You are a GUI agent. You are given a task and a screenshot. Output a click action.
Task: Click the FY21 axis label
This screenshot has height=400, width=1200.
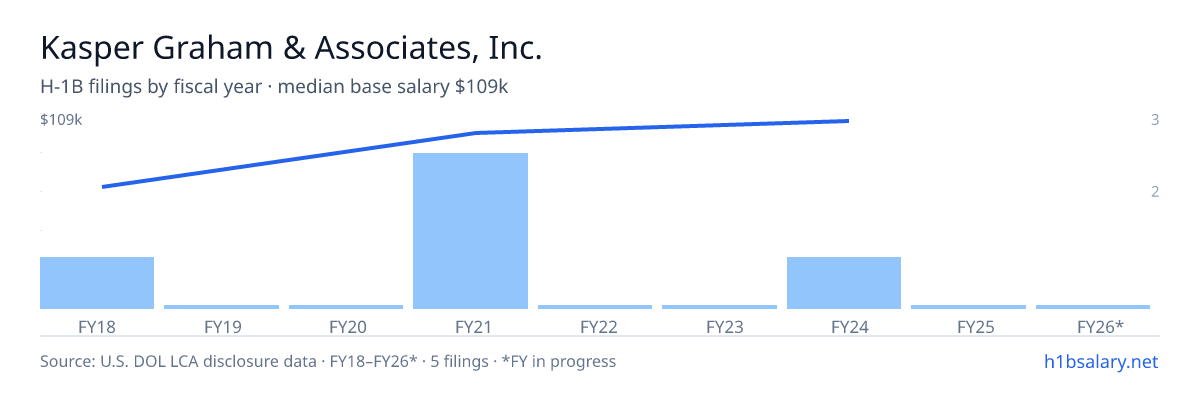pos(470,326)
